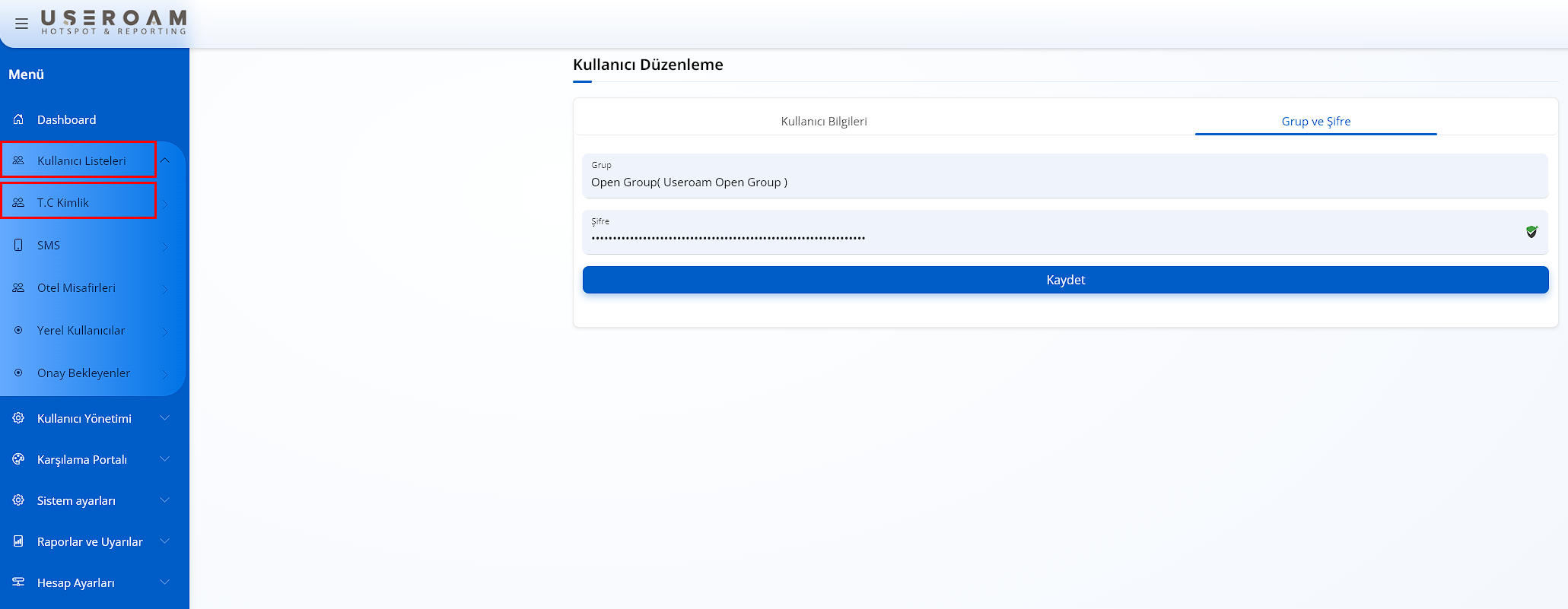Viewport: 1568px width, 609px height.
Task: Select the Grup ve Şifre tab
Action: click(1315, 122)
